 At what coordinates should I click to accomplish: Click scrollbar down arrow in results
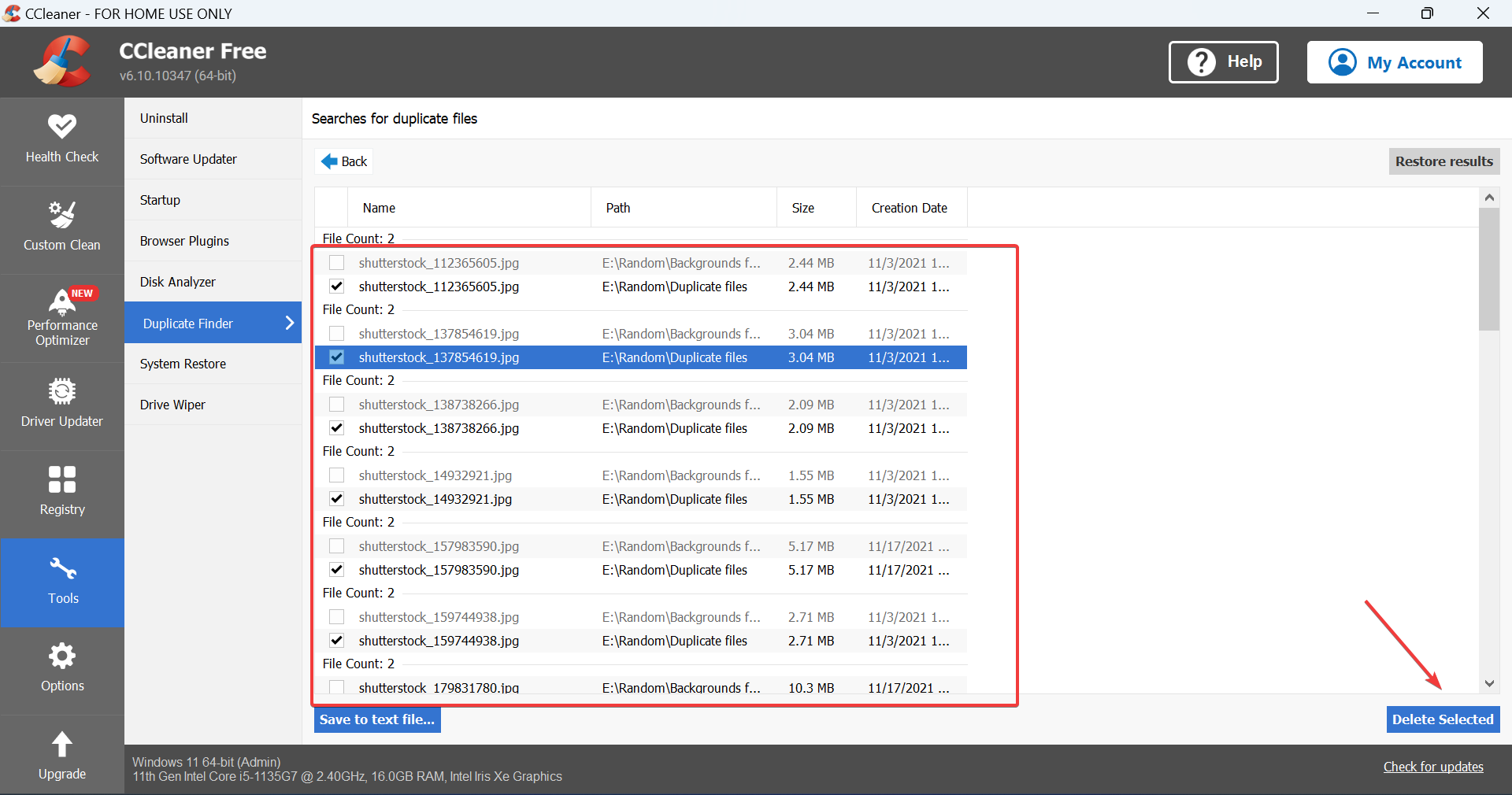[x=1489, y=683]
